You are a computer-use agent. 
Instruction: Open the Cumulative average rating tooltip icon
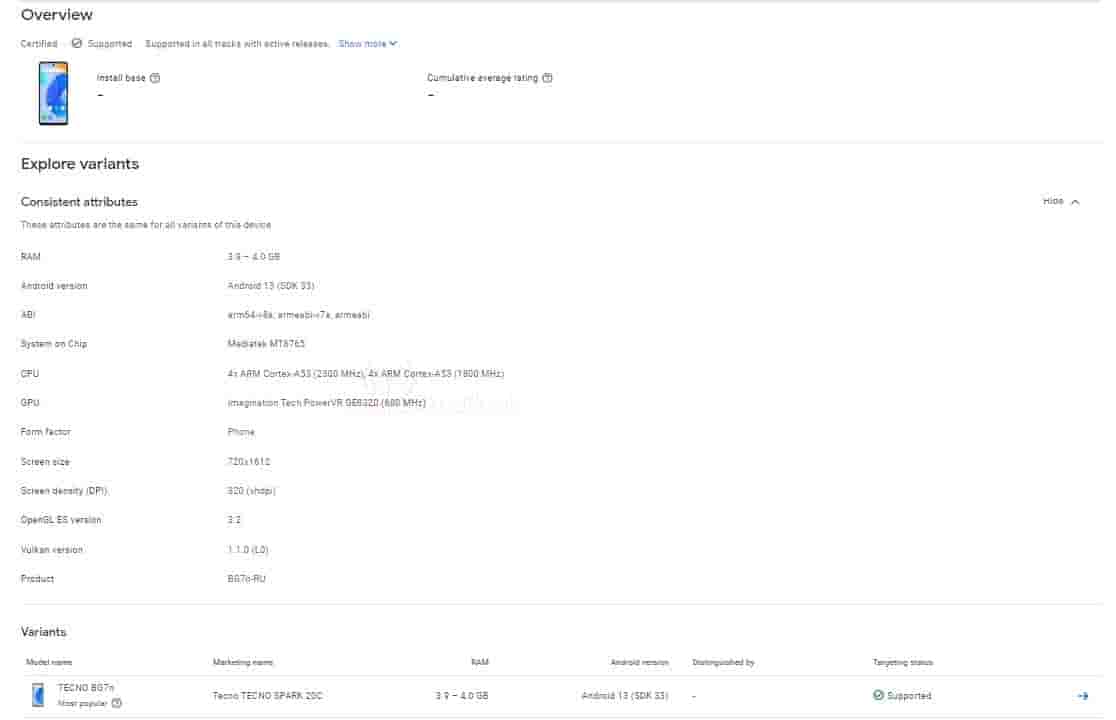click(x=546, y=77)
